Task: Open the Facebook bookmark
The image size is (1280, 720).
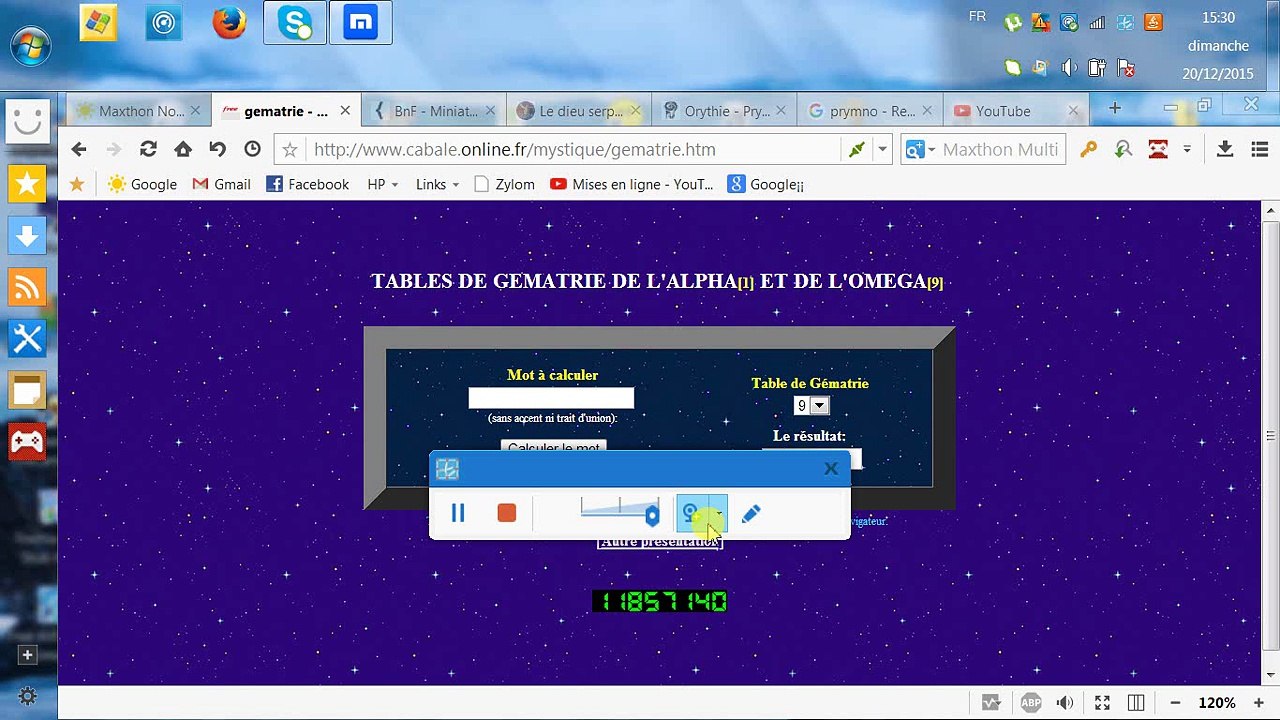Action: coord(307,184)
